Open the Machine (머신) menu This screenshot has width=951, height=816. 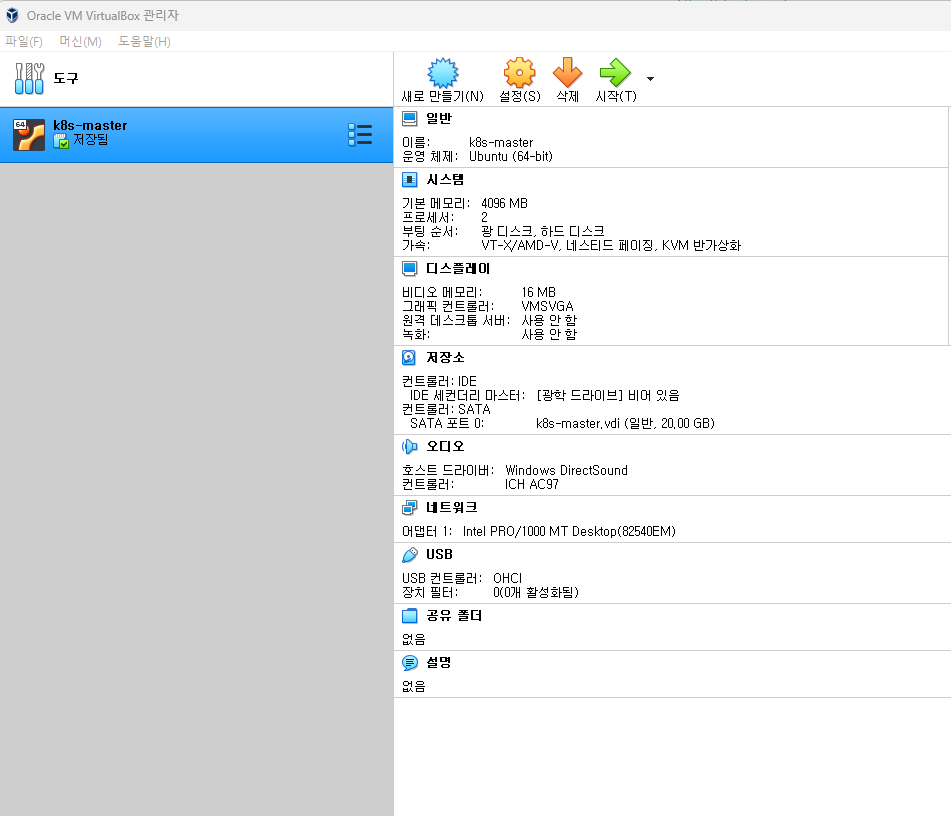[81, 41]
